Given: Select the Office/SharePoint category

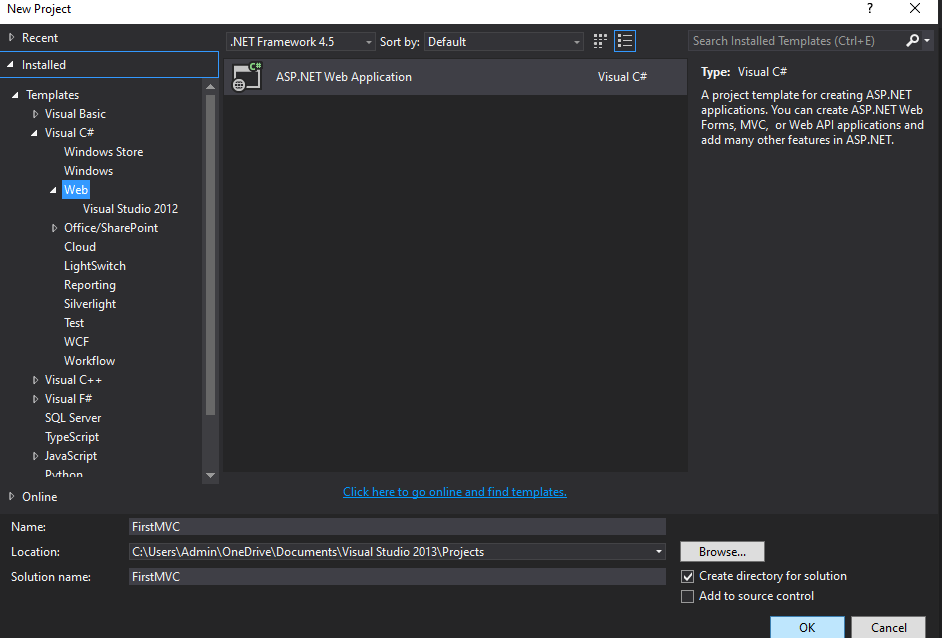Looking at the screenshot, I should pos(111,228).
